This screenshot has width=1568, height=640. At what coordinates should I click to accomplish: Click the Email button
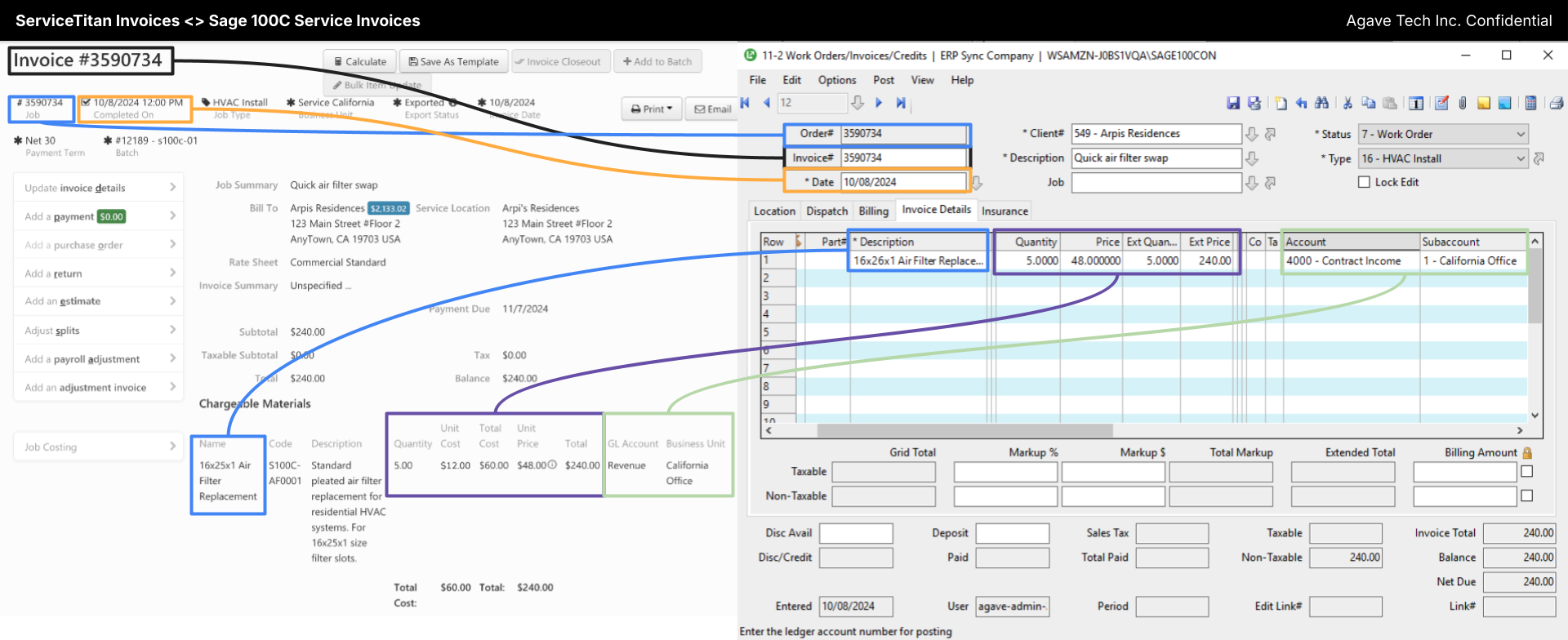click(x=712, y=109)
